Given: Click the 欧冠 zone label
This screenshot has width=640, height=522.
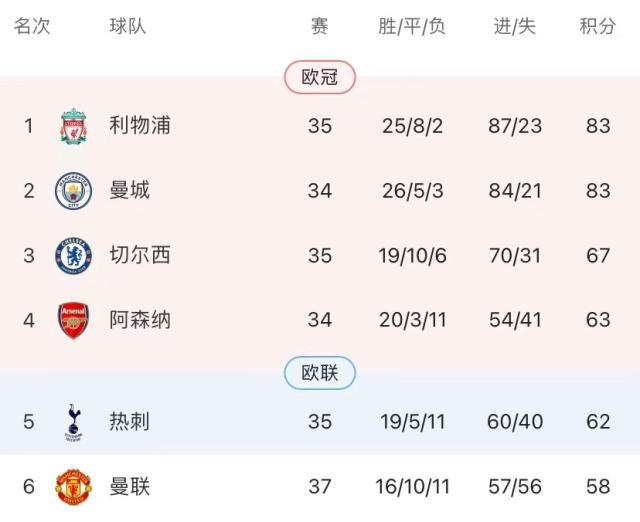Looking at the screenshot, I should (320, 77).
